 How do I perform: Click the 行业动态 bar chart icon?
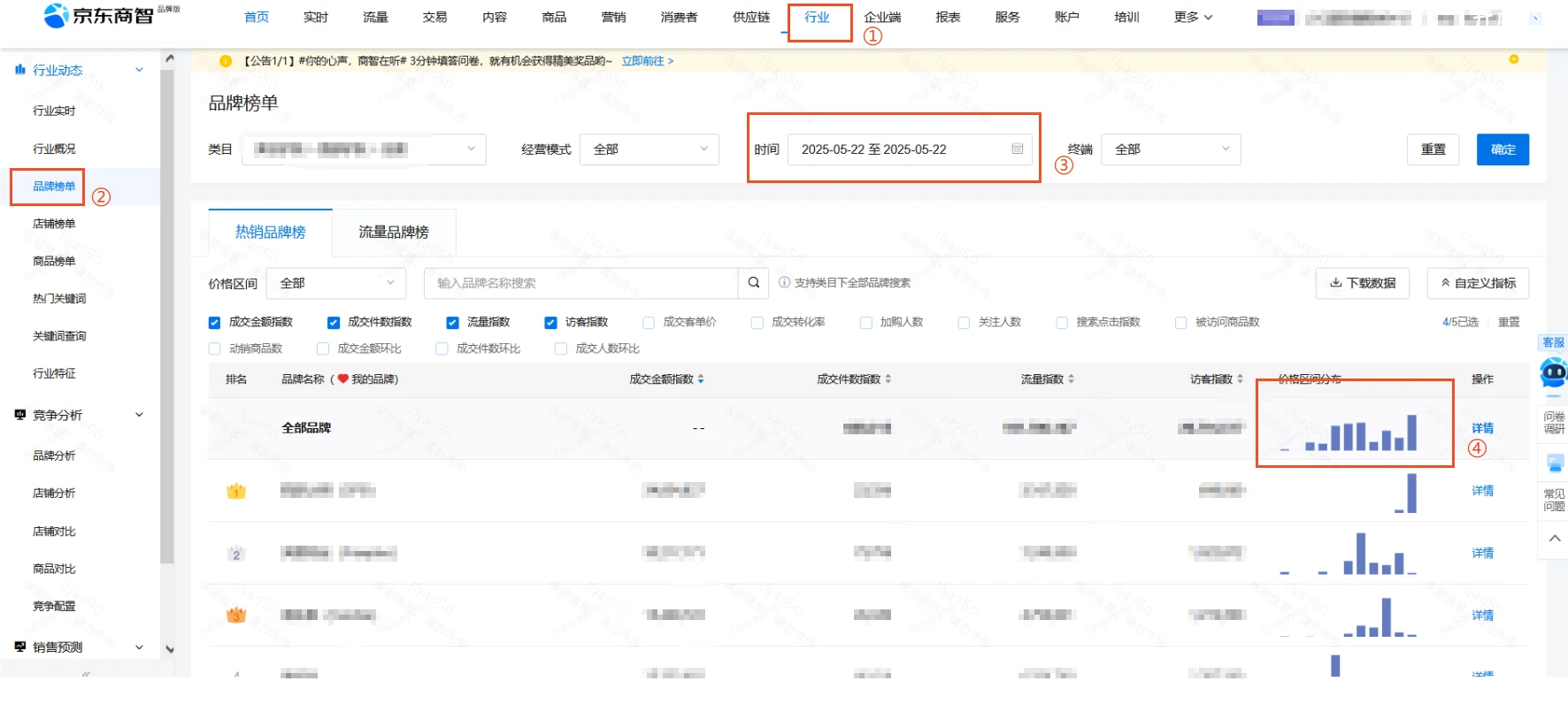point(20,69)
